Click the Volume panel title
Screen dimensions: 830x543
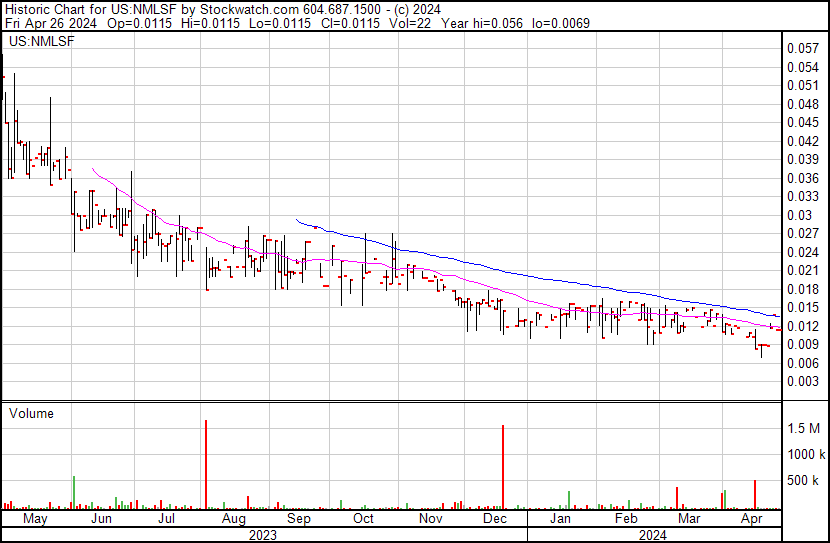pyautogui.click(x=31, y=413)
